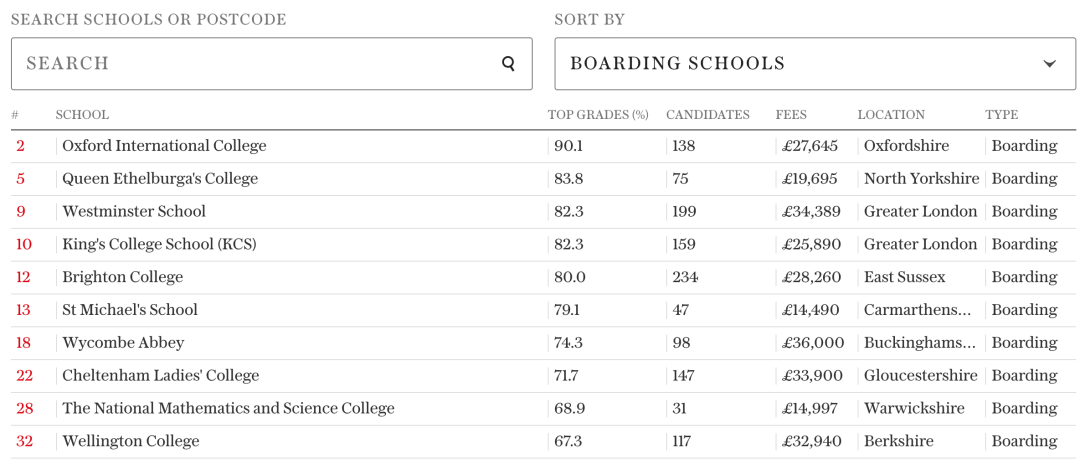The image size is (1080, 464).
Task: Open Oxford International College entry
Action: (164, 146)
